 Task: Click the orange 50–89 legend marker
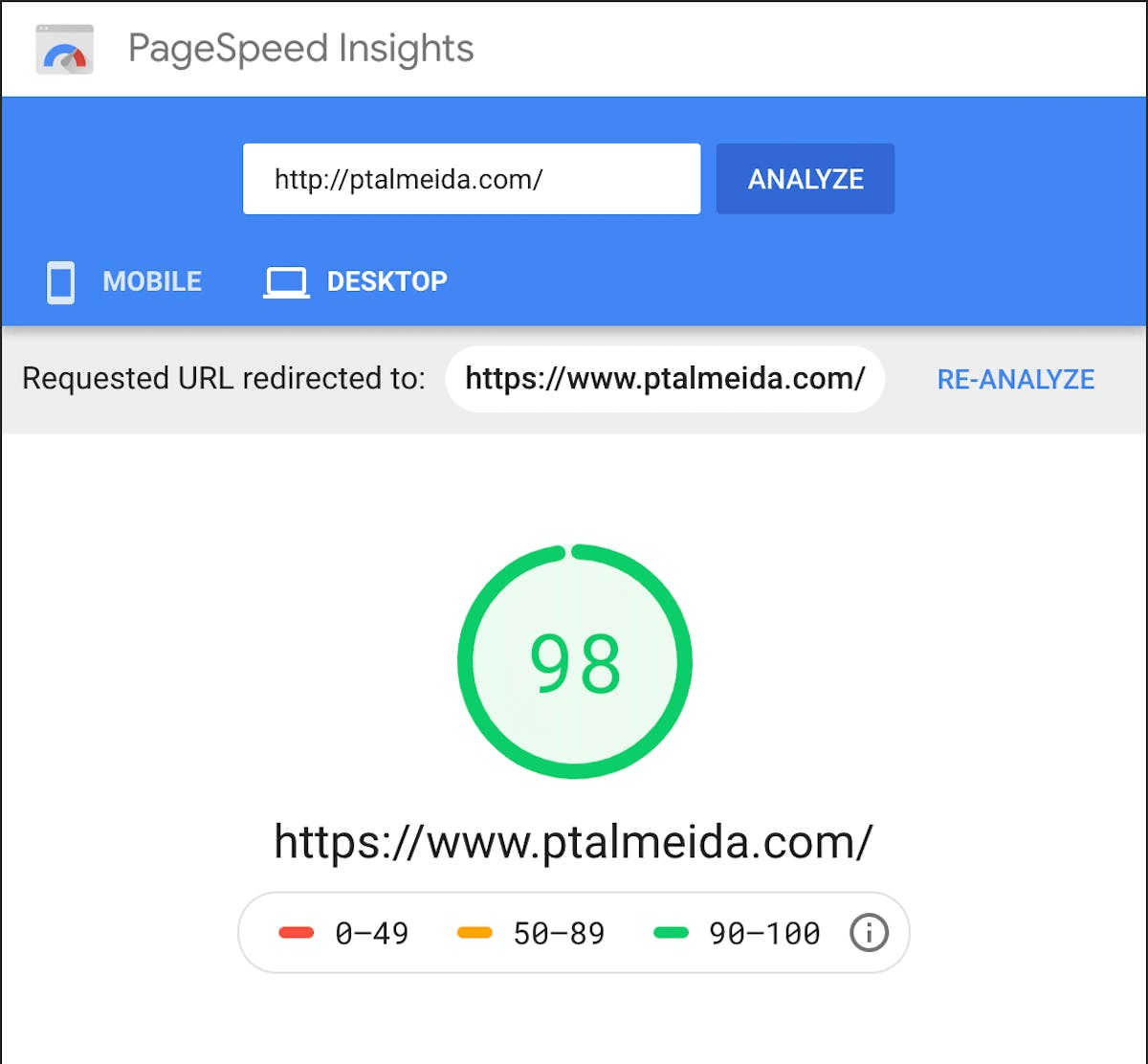475,933
